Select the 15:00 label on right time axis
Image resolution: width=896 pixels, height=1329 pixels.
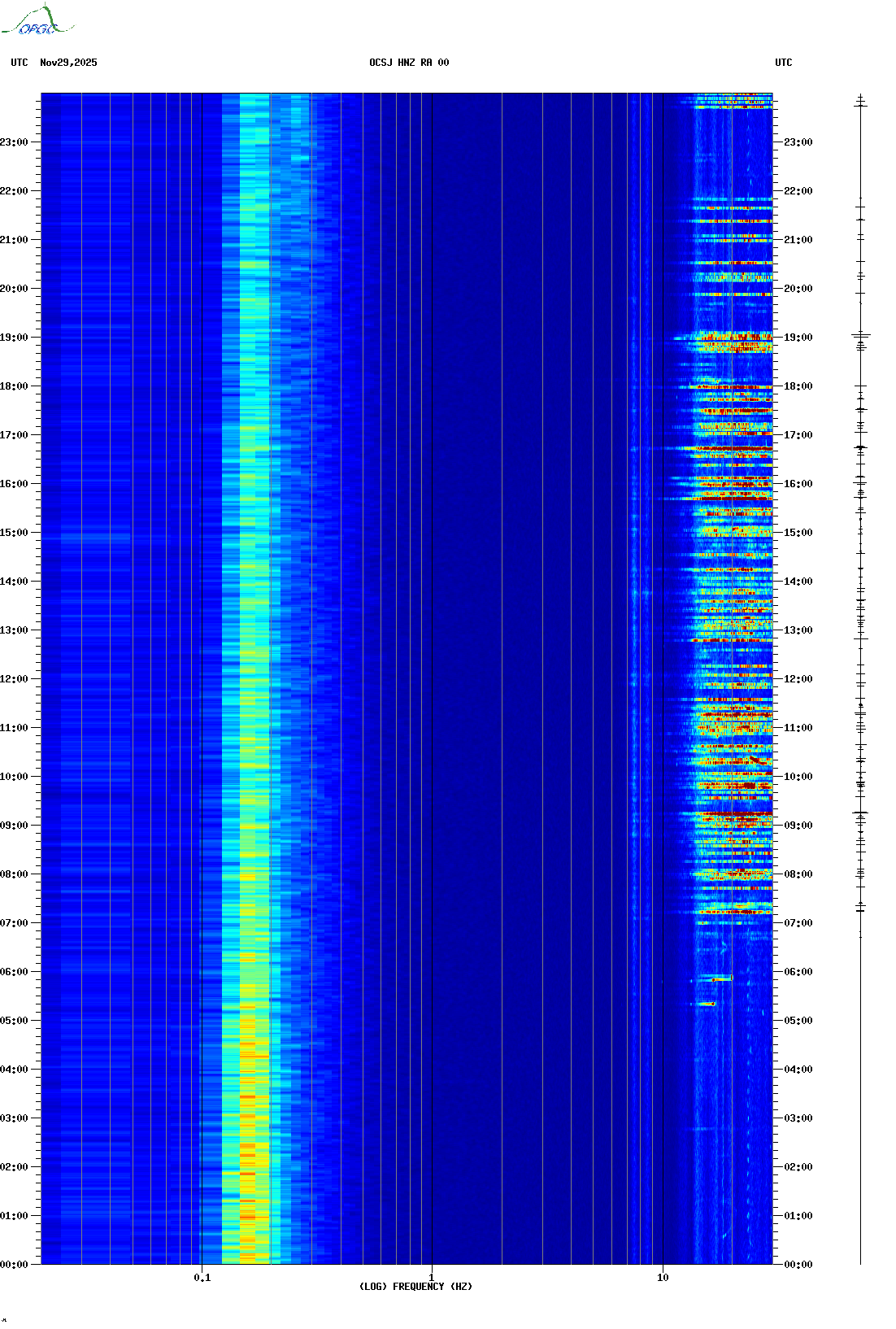click(798, 533)
